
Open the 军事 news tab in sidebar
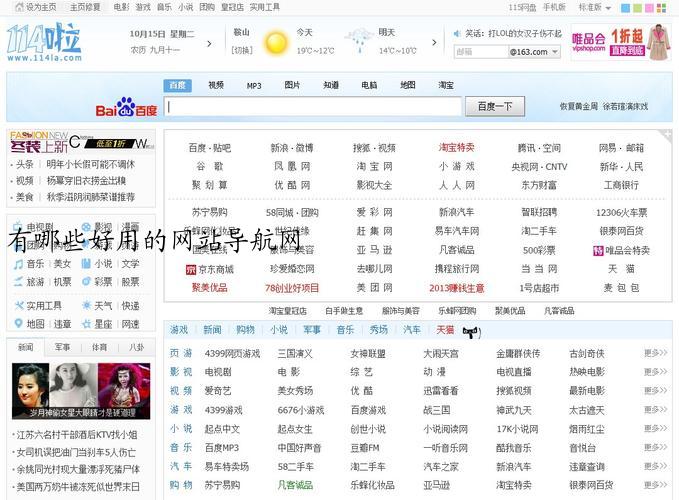click(63, 347)
